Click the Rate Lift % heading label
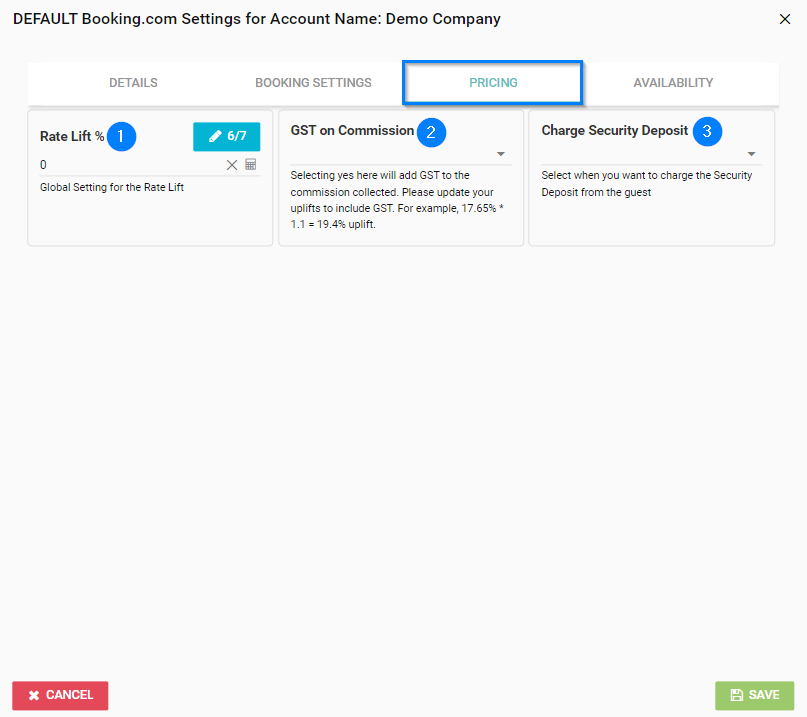The height and width of the screenshot is (717, 807). [x=72, y=136]
